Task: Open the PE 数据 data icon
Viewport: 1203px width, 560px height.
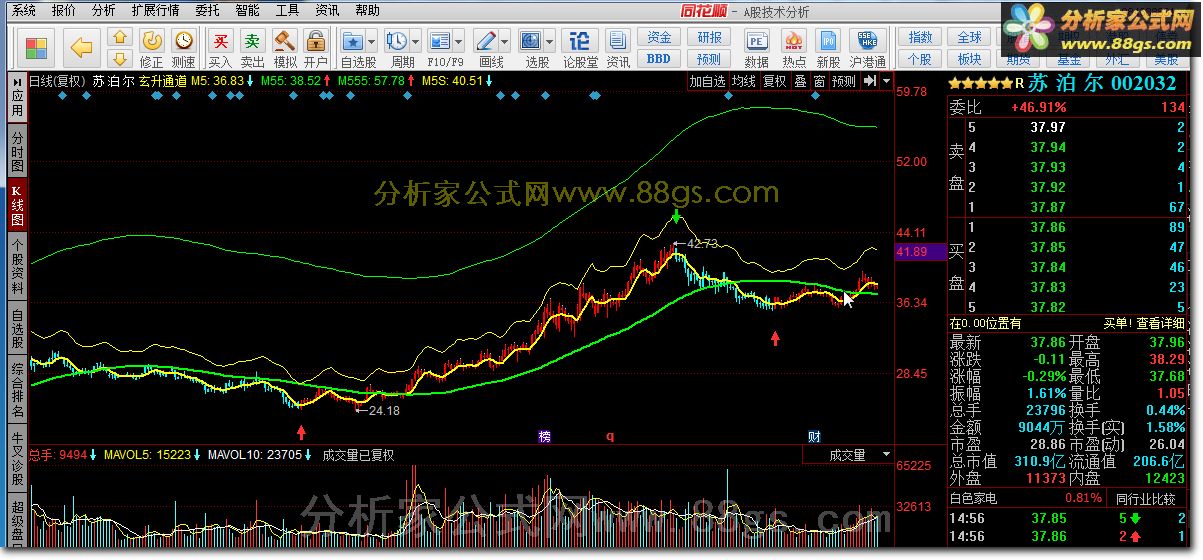Action: [x=756, y=48]
